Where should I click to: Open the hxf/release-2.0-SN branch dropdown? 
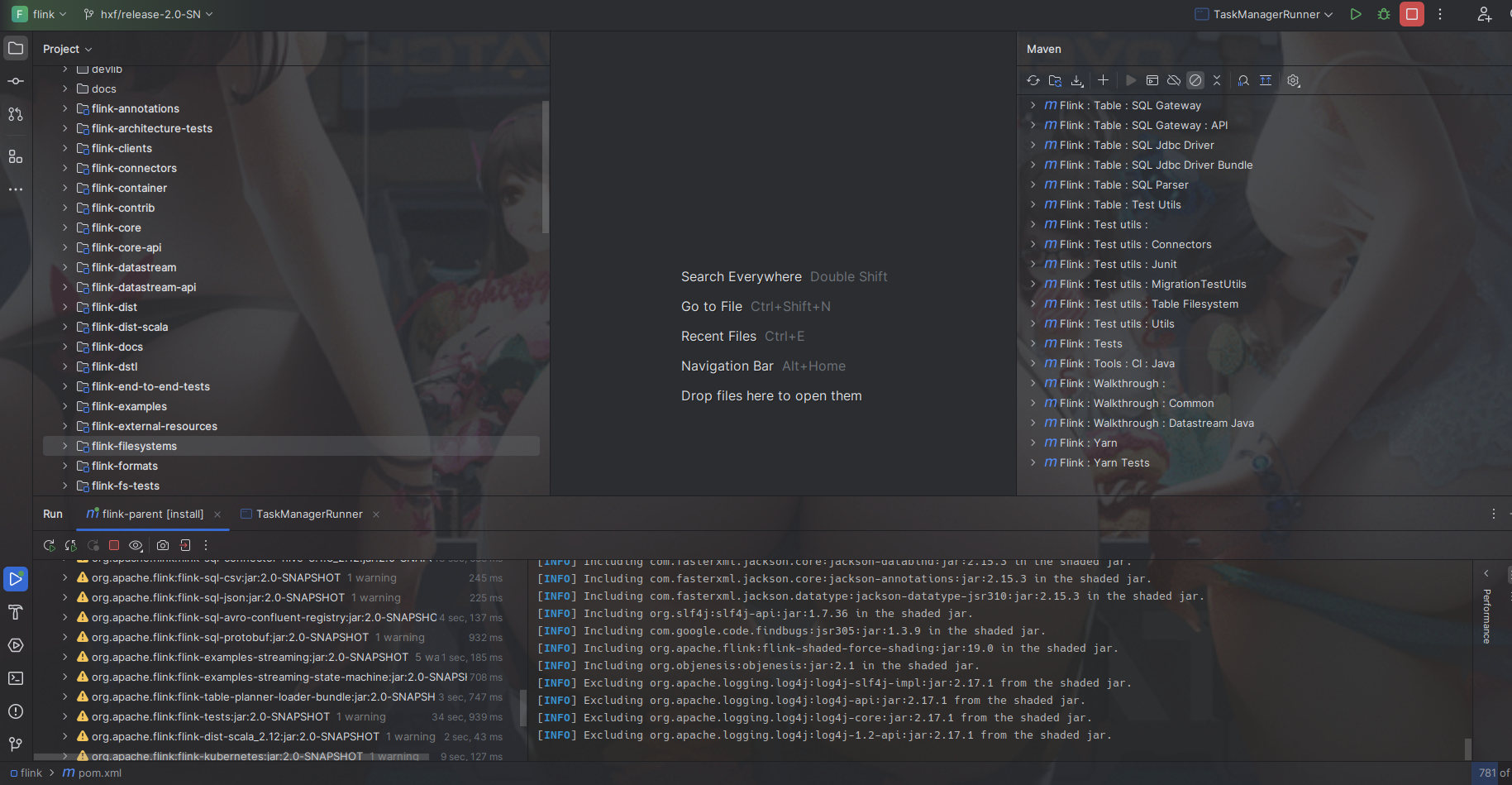click(x=149, y=14)
